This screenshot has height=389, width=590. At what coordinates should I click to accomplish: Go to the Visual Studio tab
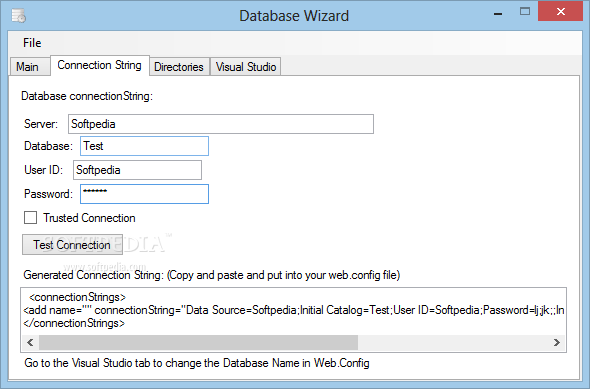246,67
